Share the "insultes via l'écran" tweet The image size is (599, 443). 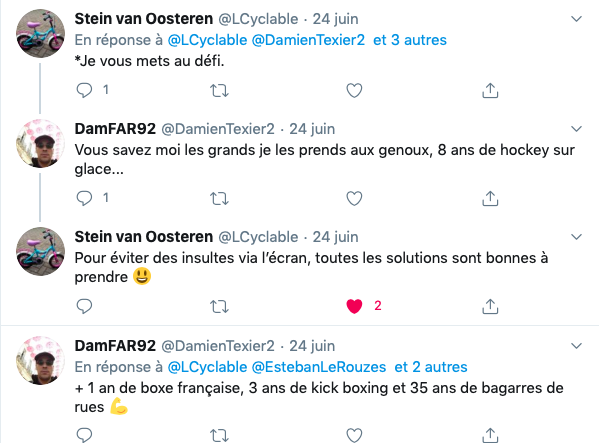(x=490, y=306)
